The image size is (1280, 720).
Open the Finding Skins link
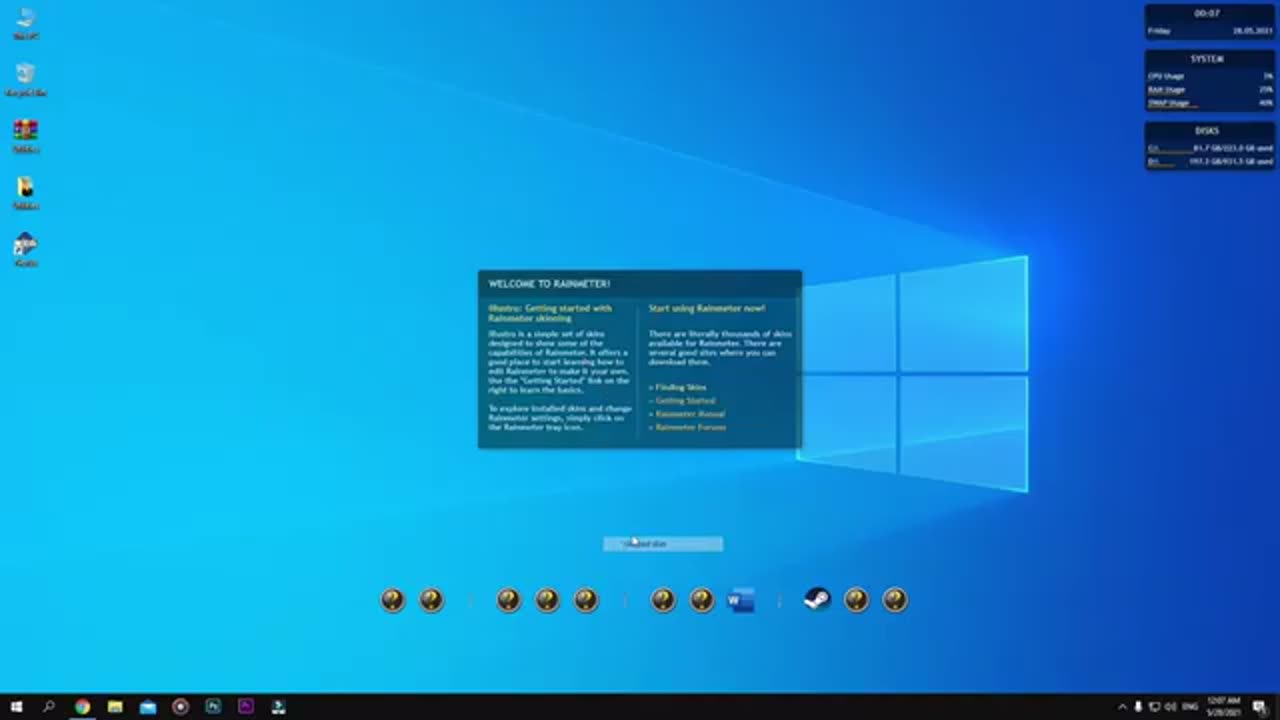tap(680, 387)
